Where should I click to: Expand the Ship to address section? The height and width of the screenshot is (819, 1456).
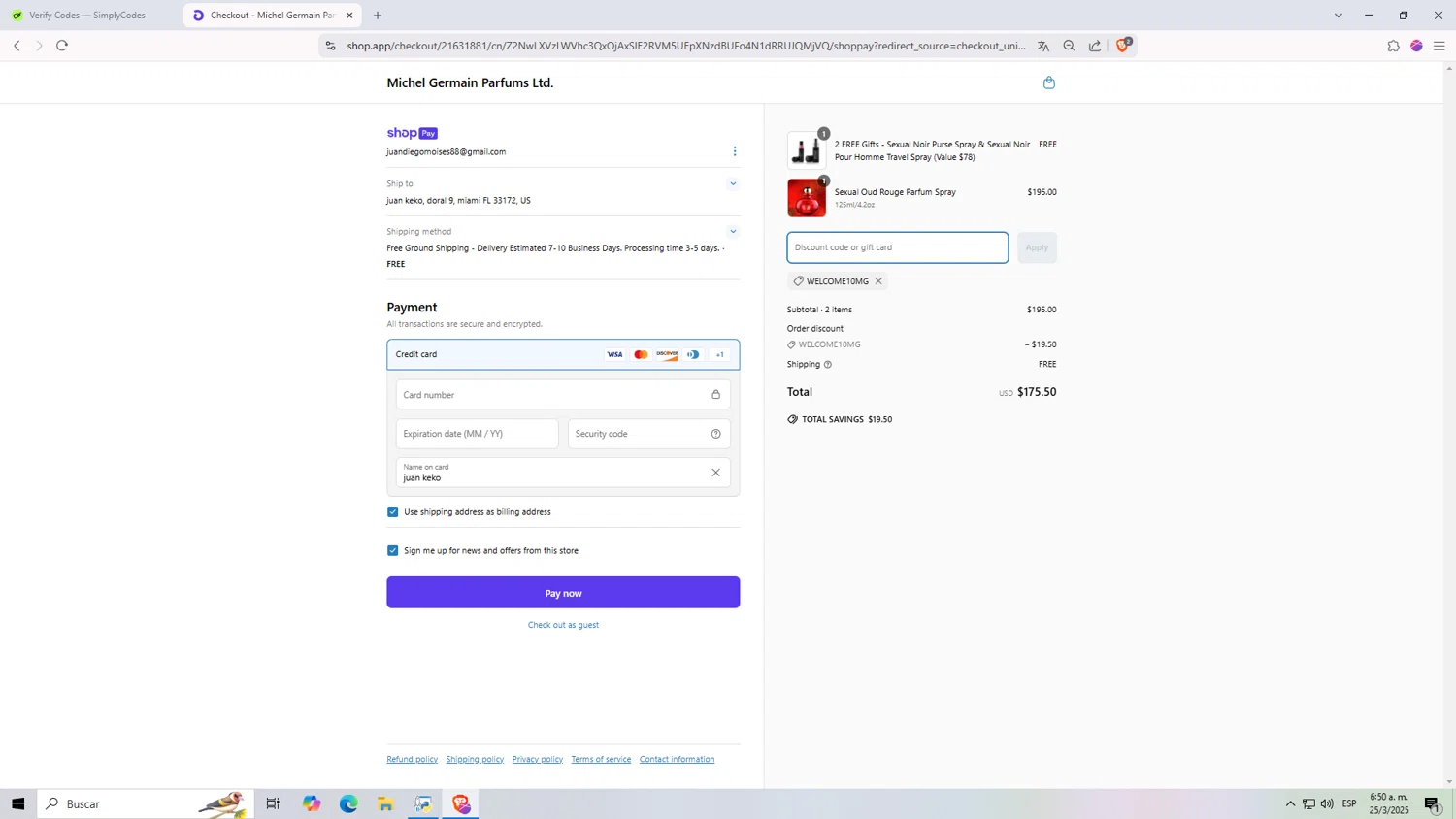click(x=733, y=183)
